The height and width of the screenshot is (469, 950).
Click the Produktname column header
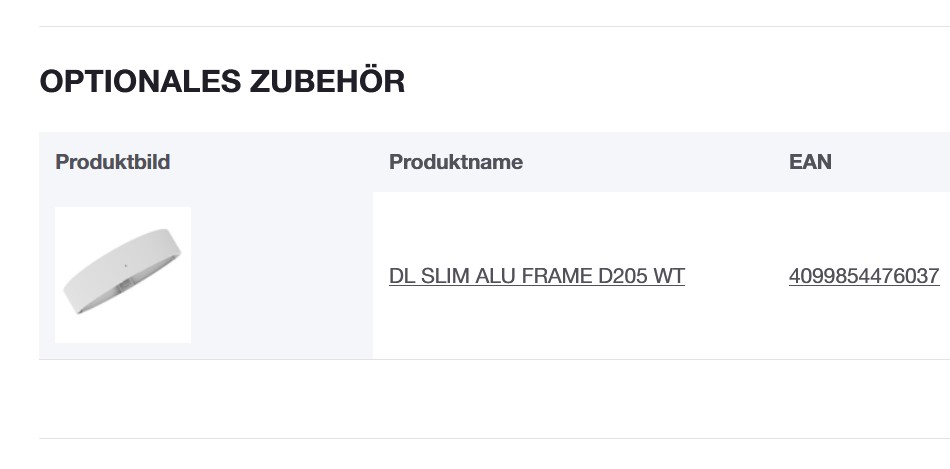pyautogui.click(x=455, y=162)
